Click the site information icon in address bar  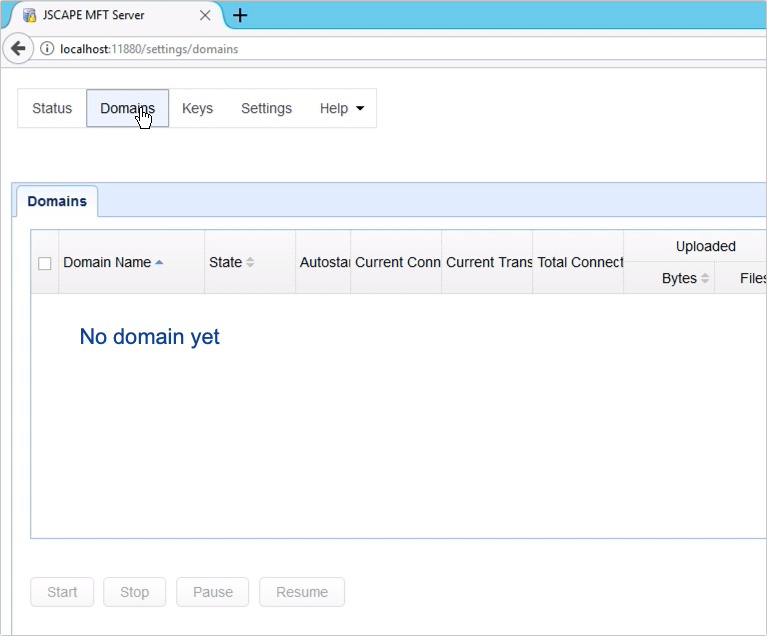[47, 49]
